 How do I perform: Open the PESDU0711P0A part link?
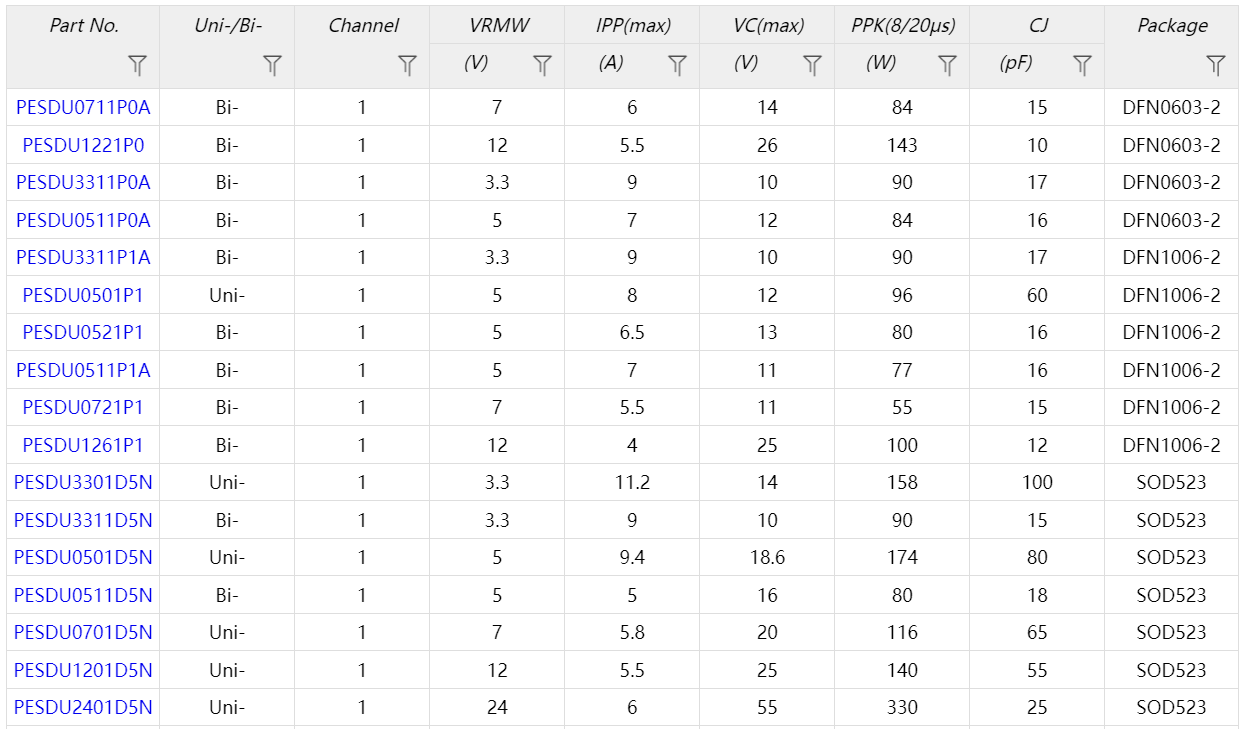pos(83,107)
